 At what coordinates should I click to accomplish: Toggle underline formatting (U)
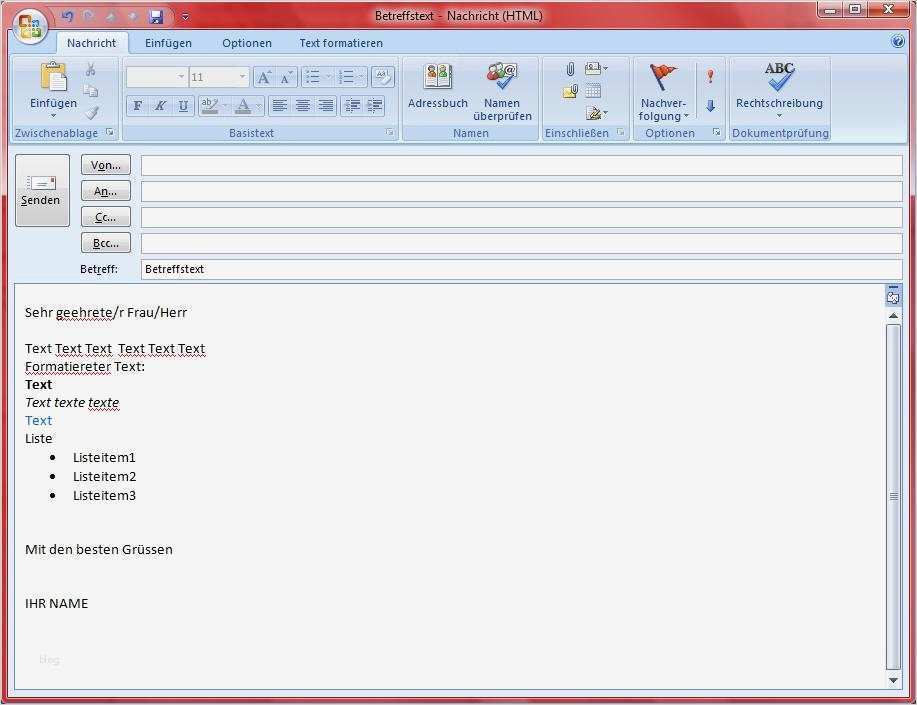pyautogui.click(x=183, y=106)
